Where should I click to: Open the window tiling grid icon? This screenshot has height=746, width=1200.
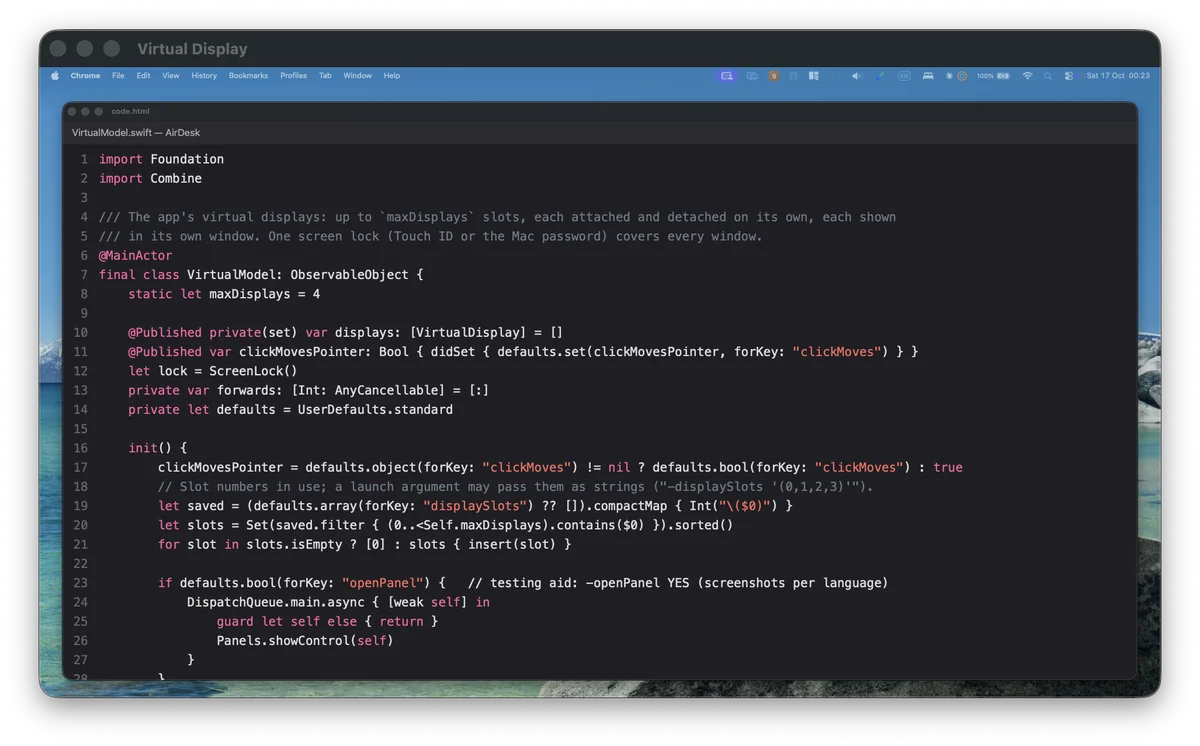(813, 76)
